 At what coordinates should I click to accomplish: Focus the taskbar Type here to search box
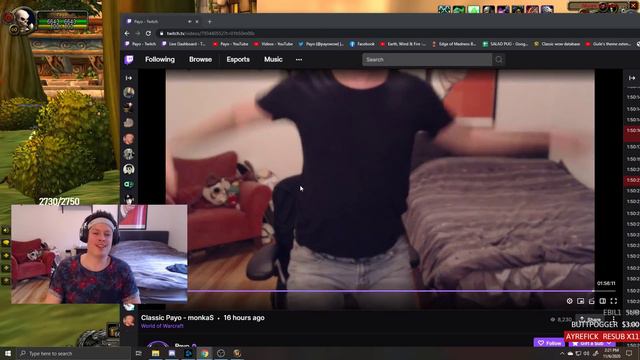[74, 353]
